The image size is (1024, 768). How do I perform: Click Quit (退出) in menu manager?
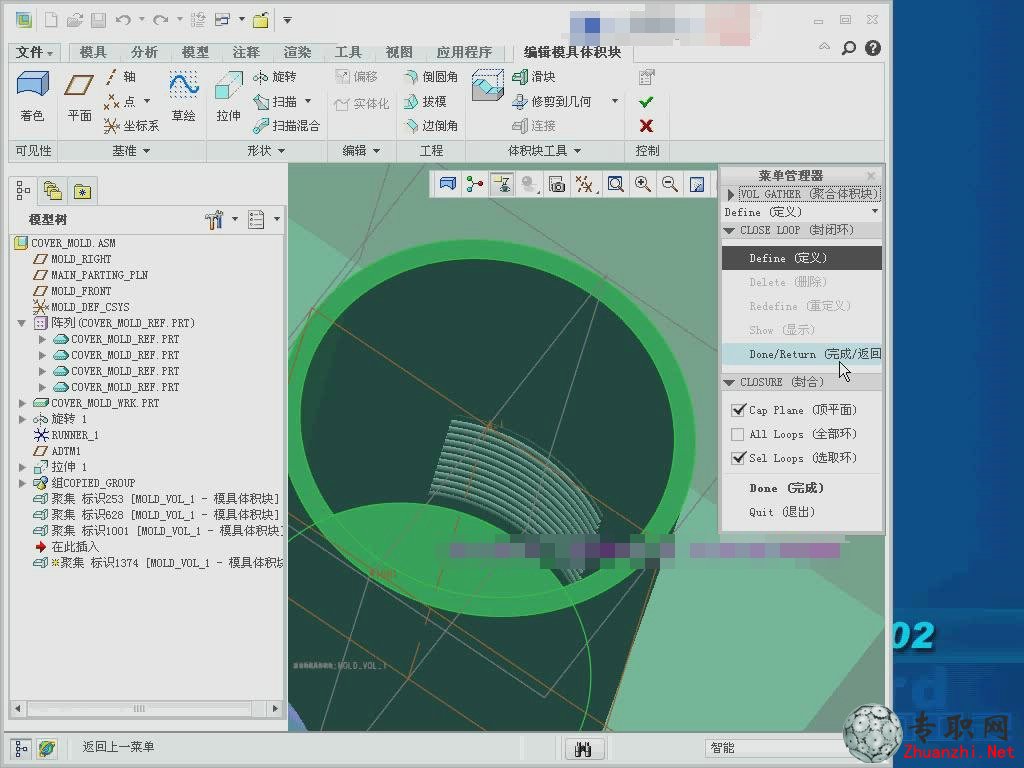(x=782, y=512)
